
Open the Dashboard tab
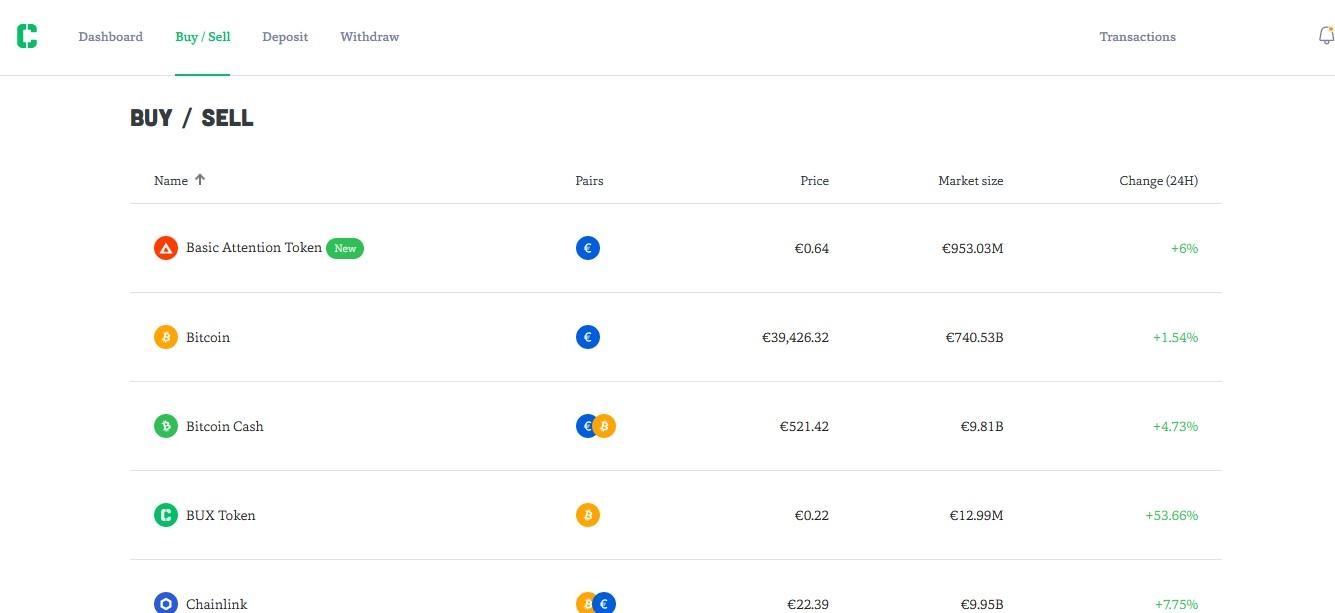point(111,37)
